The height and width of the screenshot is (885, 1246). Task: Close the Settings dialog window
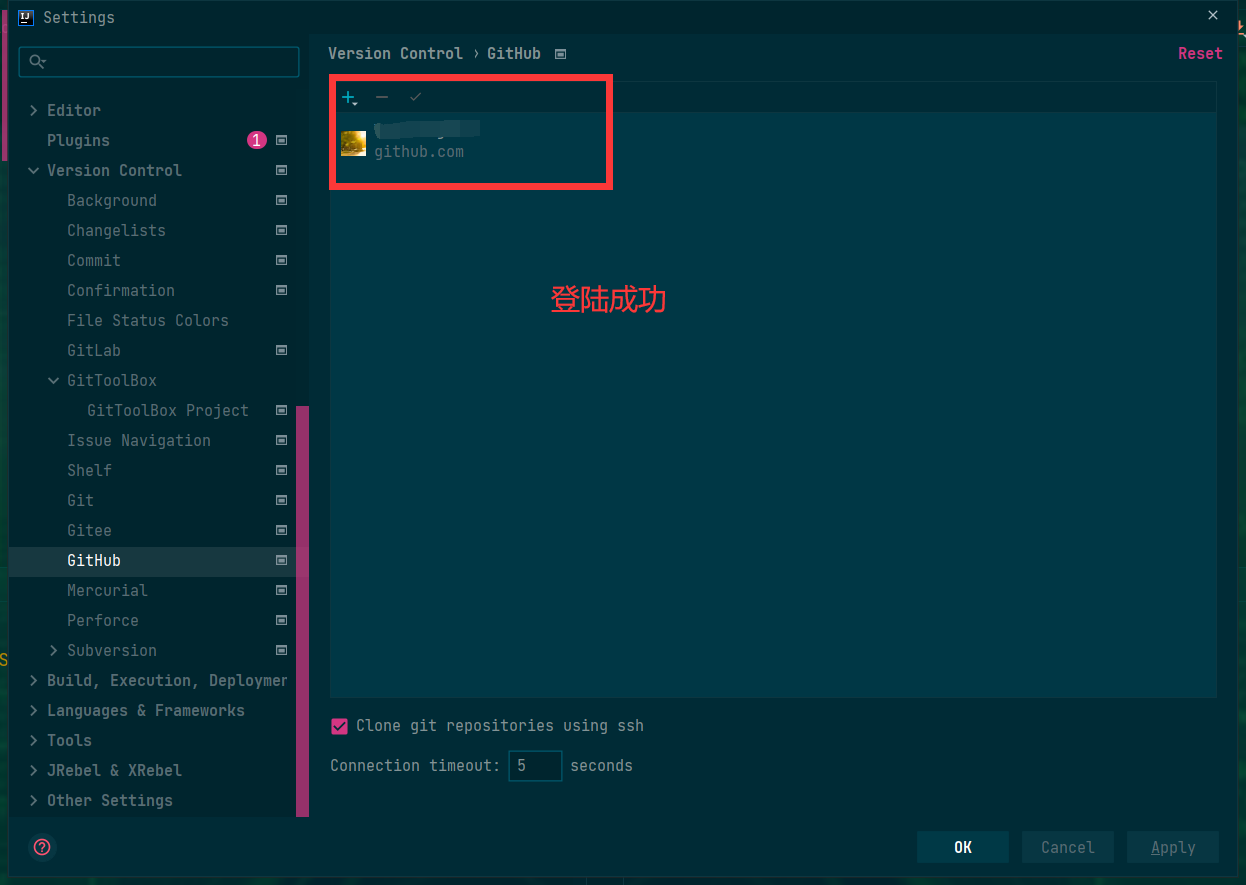tap(1213, 16)
